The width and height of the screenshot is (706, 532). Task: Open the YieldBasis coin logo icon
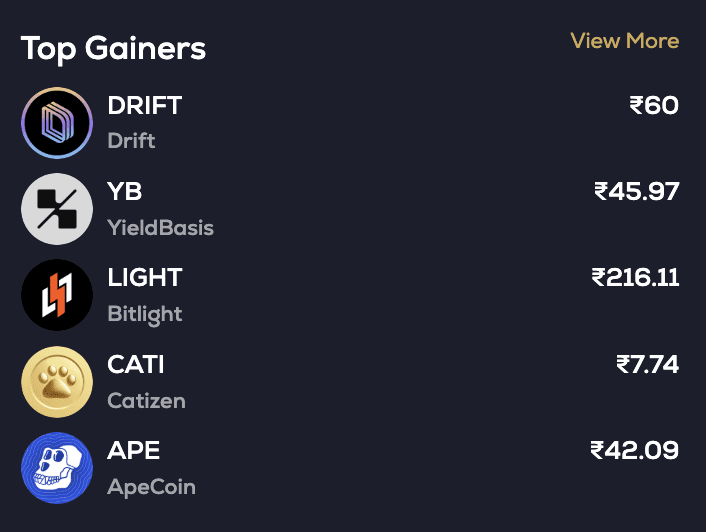tap(57, 209)
